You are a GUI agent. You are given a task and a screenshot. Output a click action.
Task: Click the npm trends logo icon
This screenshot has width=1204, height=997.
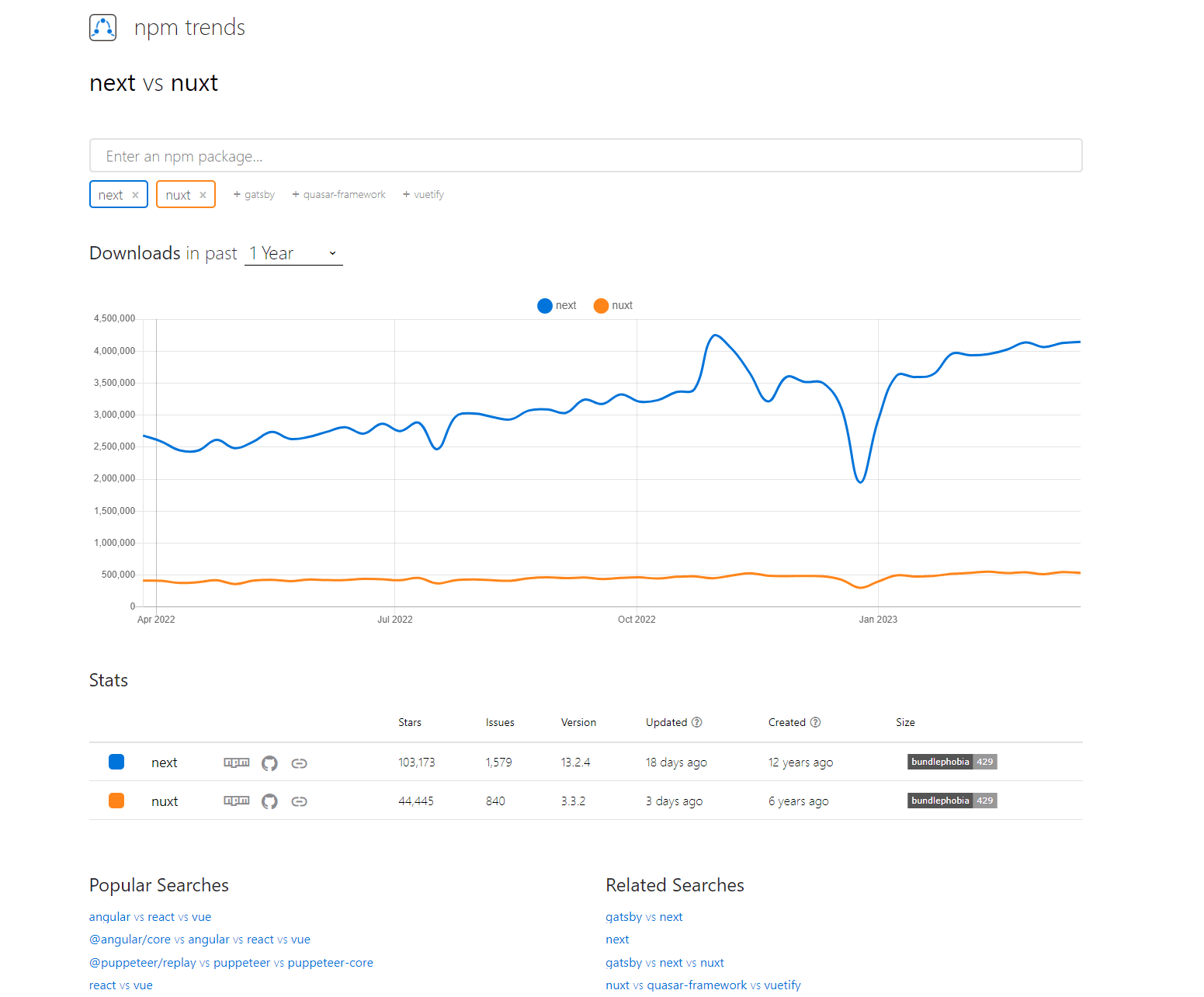point(102,28)
